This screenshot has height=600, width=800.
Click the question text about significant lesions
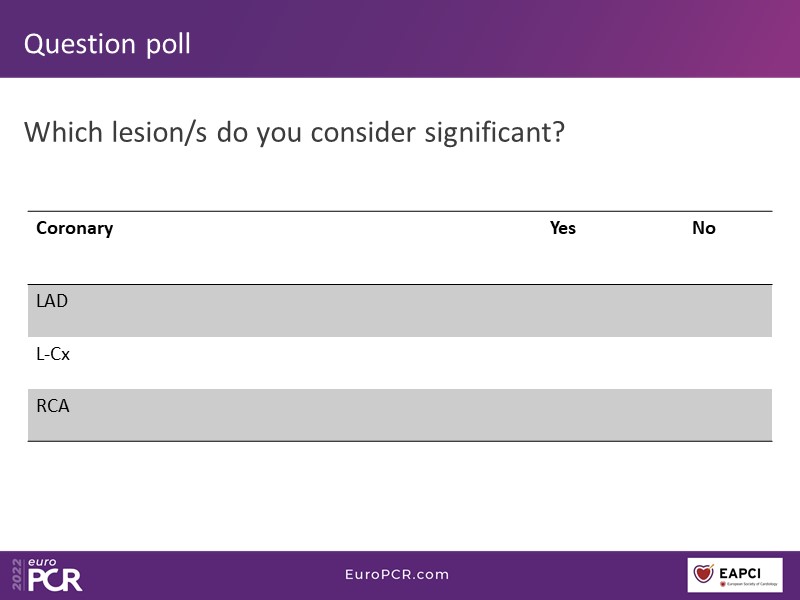(294, 132)
